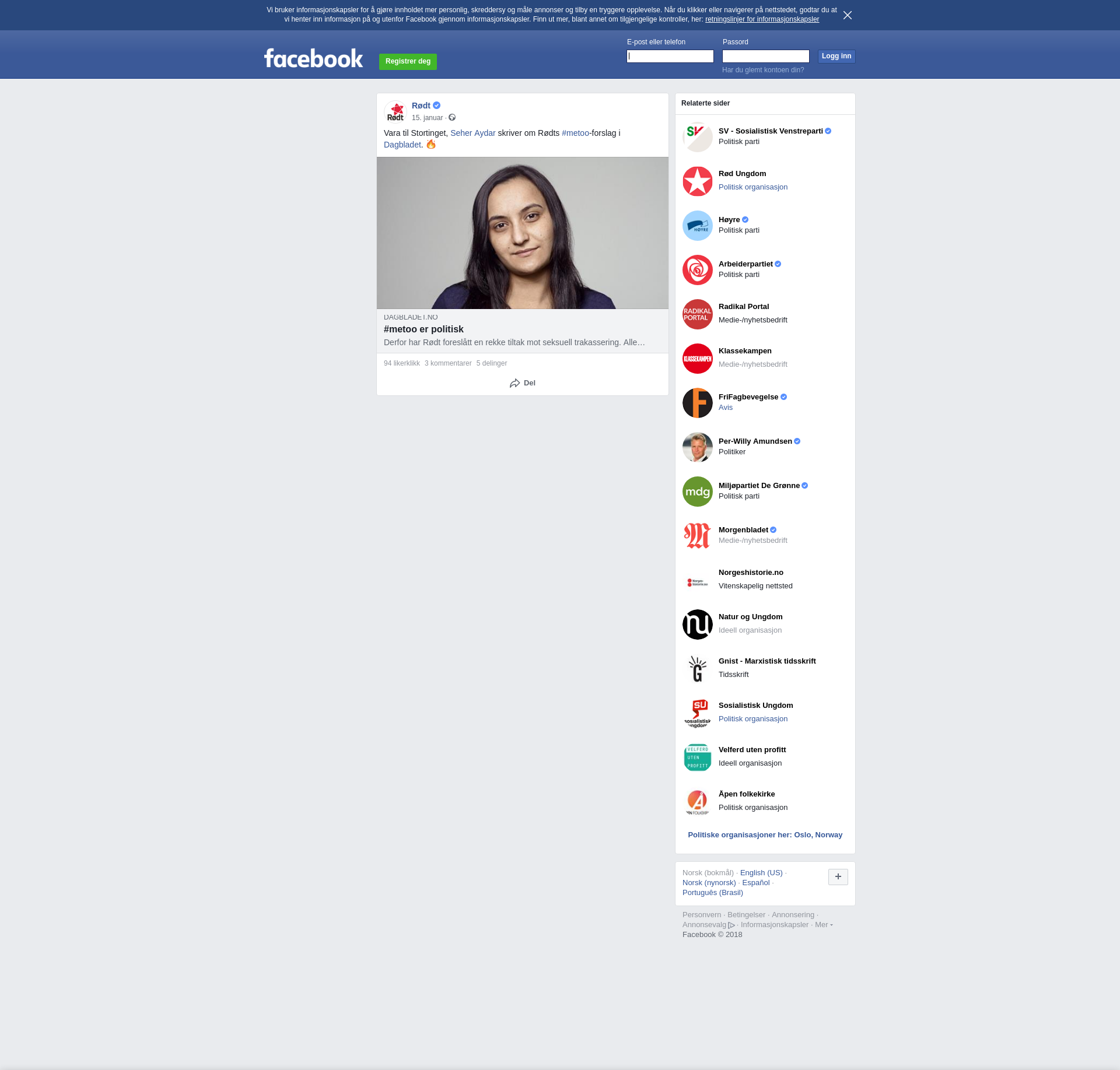The image size is (1120, 1070).
Task: Open Natur og Ungdom logo
Action: (x=698, y=625)
